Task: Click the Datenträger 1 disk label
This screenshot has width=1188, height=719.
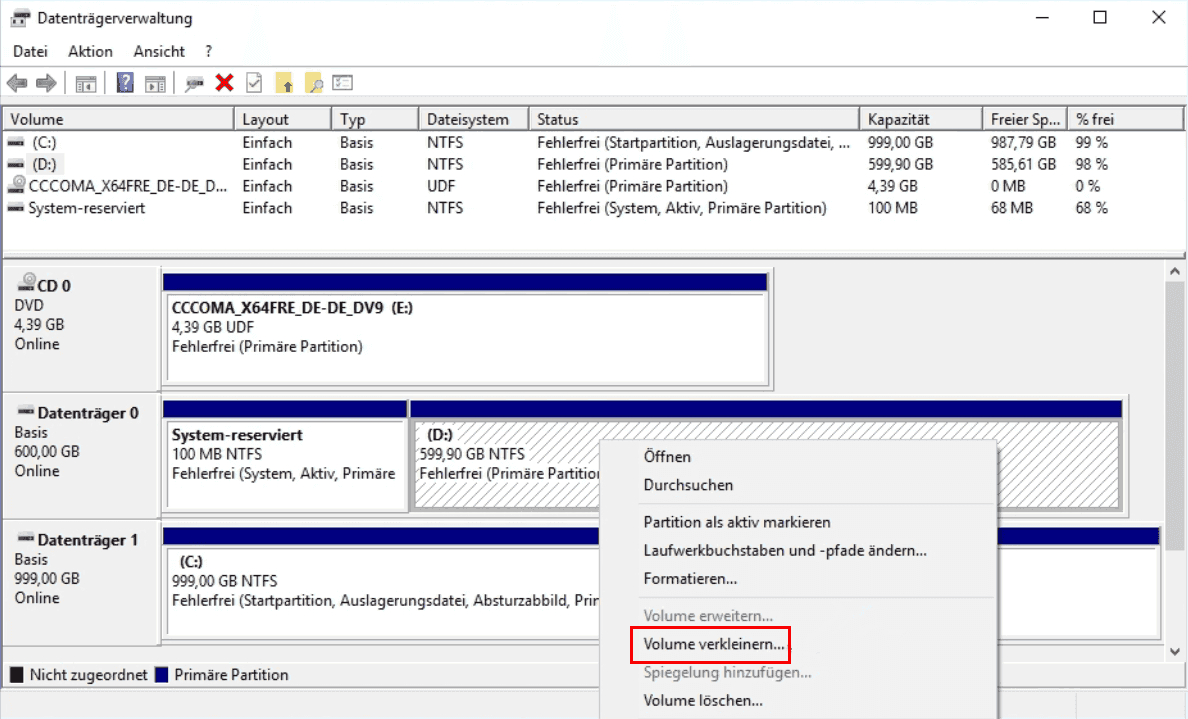Action: click(x=88, y=540)
